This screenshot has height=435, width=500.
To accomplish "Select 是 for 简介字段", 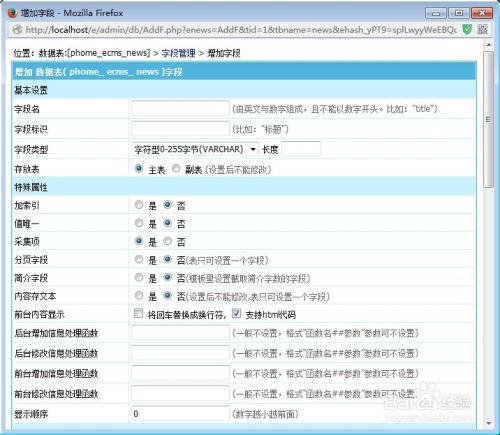I will pyautogui.click(x=139, y=277).
